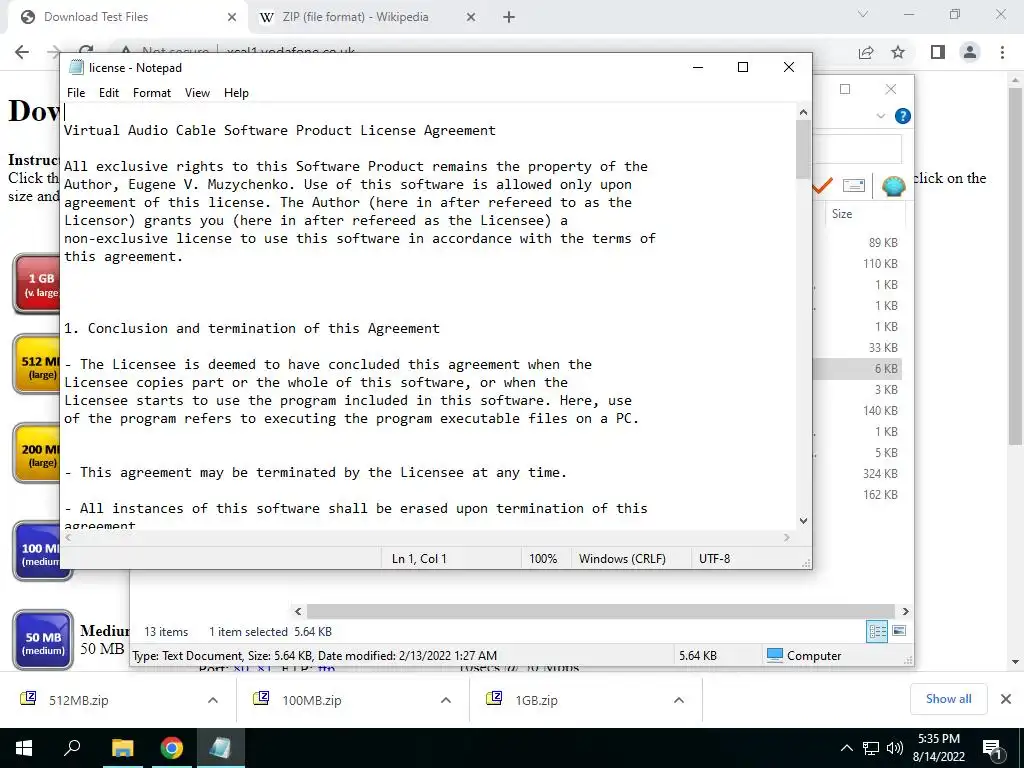Click the blue shell toolbar icon
Image resolution: width=1024 pixels, height=768 pixels.
pyautogui.click(x=893, y=185)
